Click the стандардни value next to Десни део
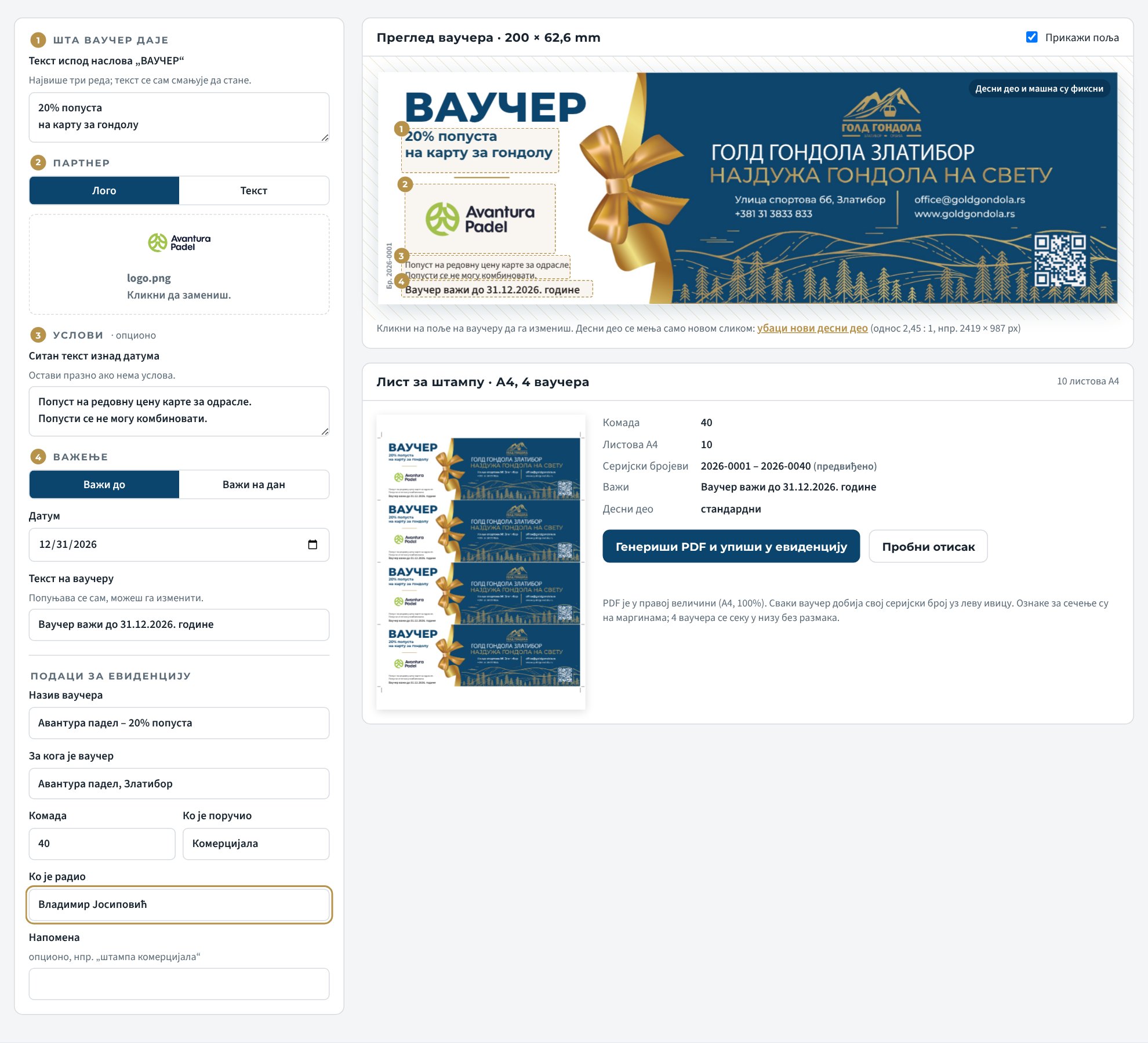 tap(731, 509)
